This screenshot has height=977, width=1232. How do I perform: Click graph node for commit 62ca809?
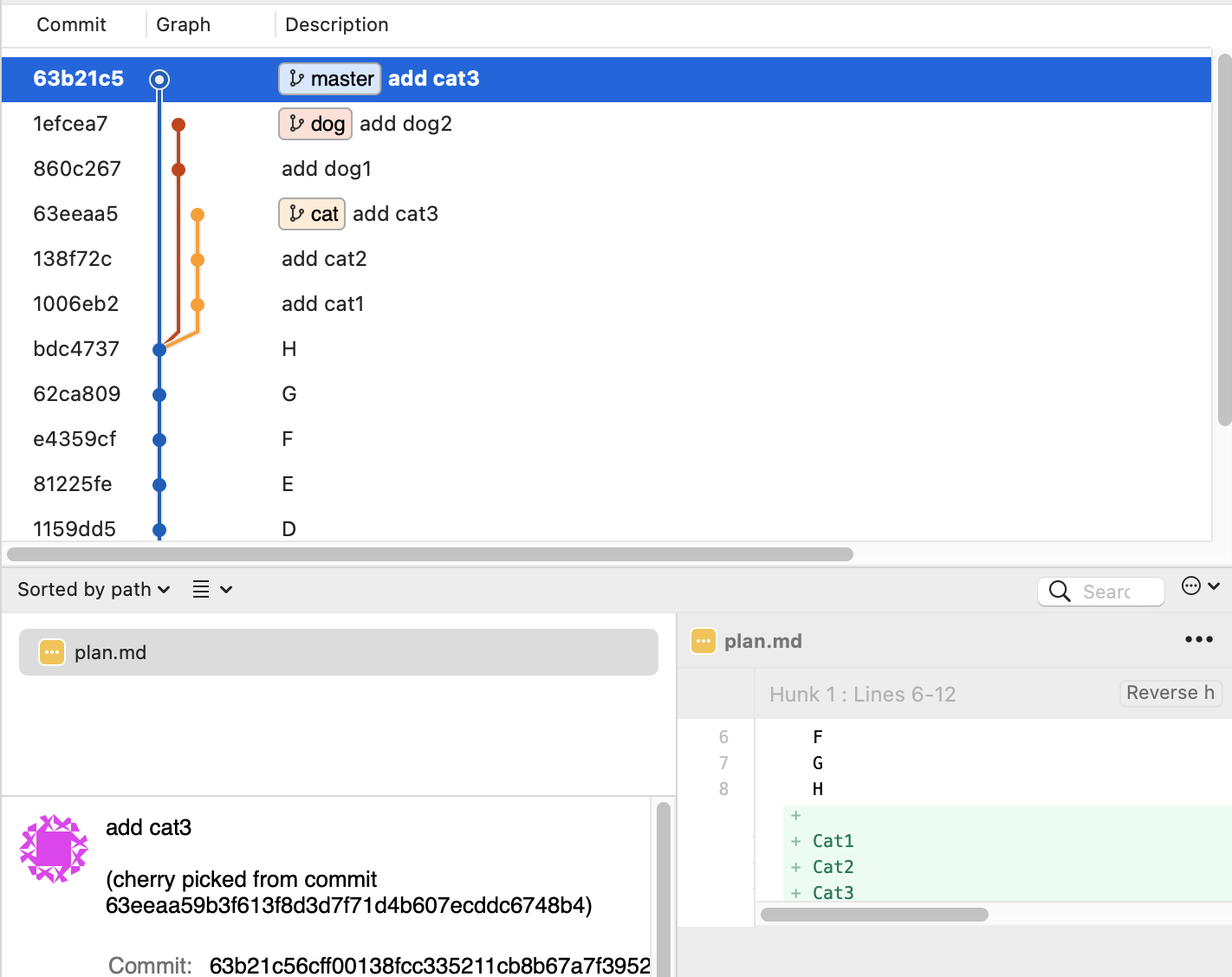159,395
